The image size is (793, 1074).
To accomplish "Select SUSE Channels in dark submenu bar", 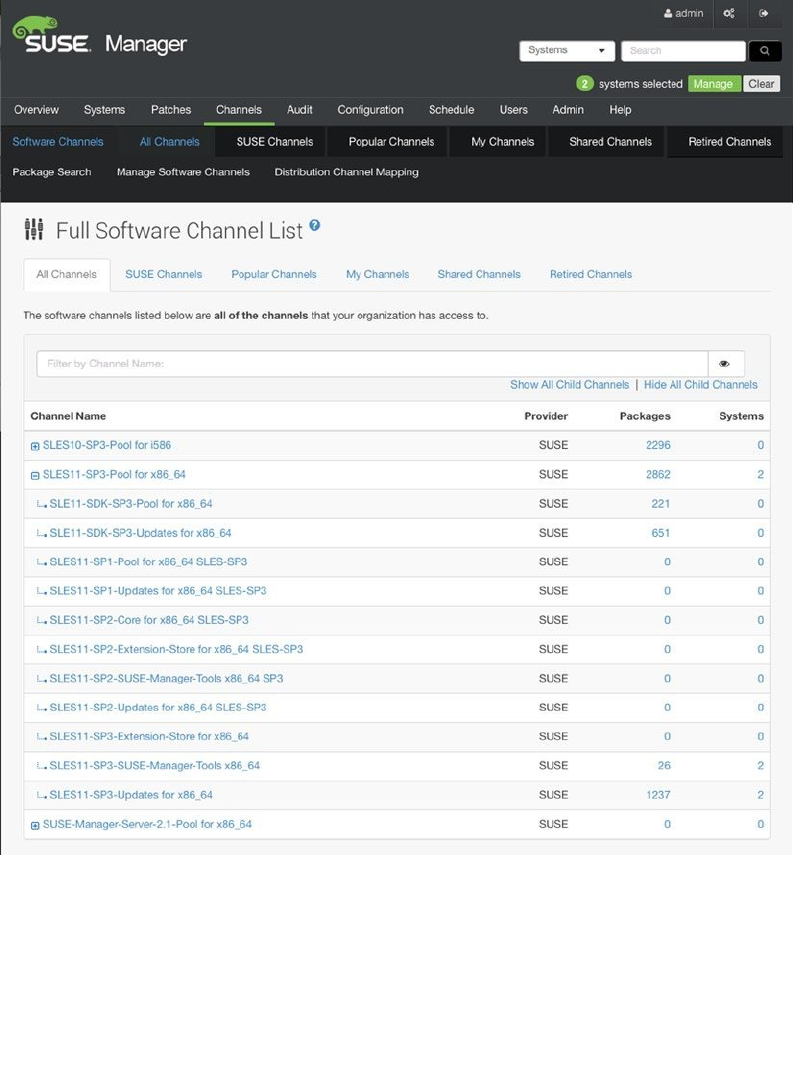I will pyautogui.click(x=275, y=142).
